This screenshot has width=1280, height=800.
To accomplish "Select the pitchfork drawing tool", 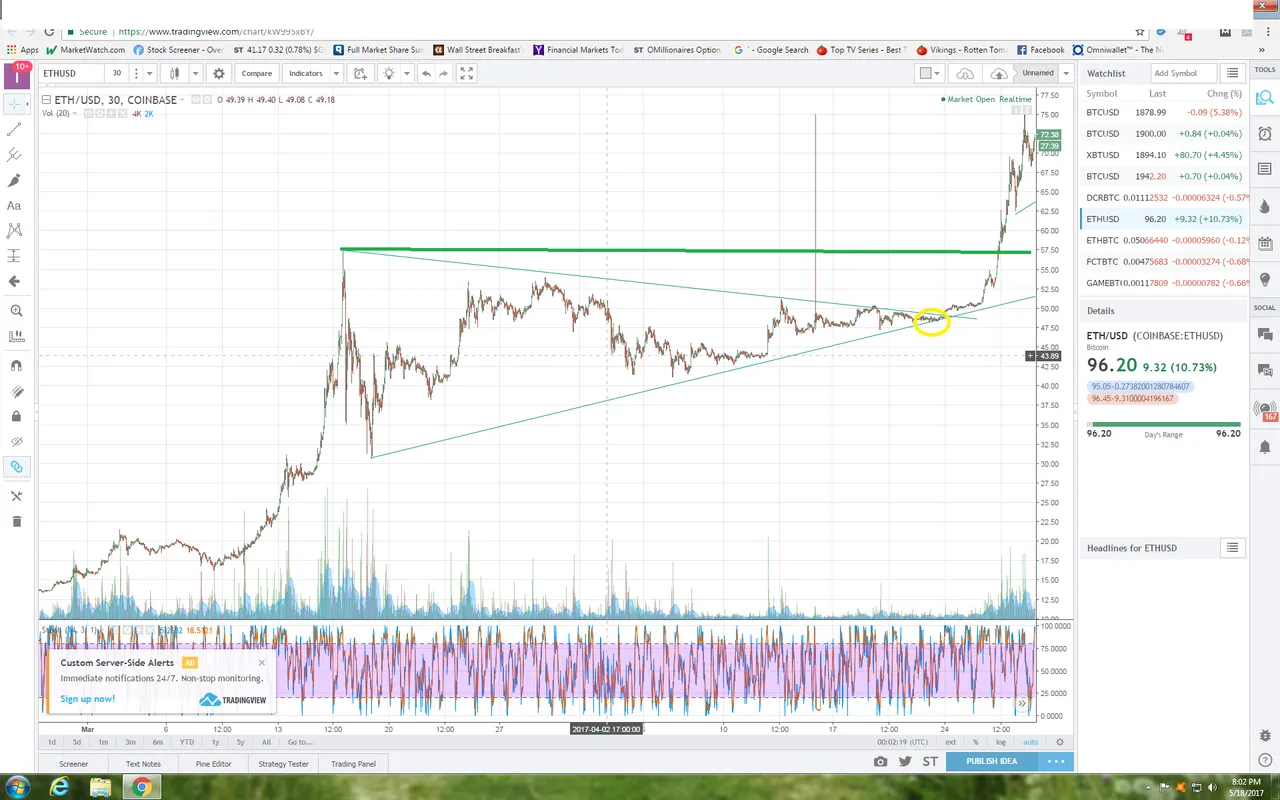I will 14,155.
